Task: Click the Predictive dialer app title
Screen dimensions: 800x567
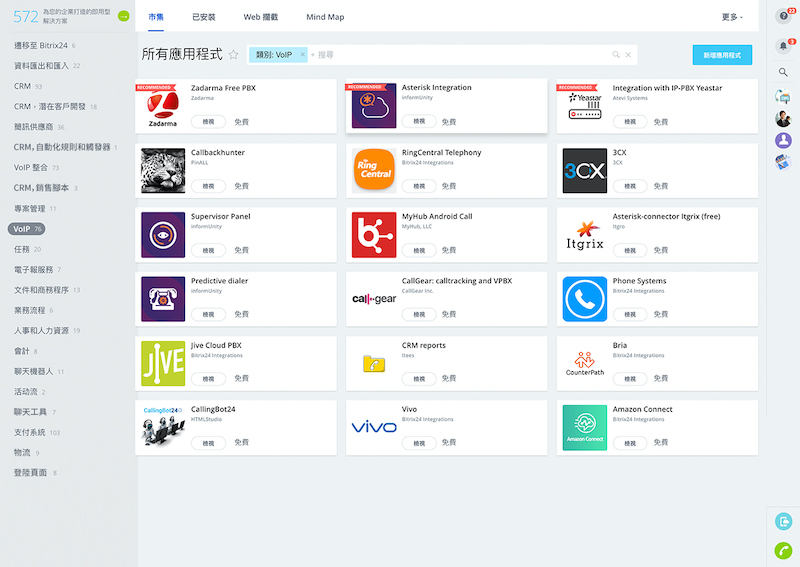Action: tap(219, 281)
